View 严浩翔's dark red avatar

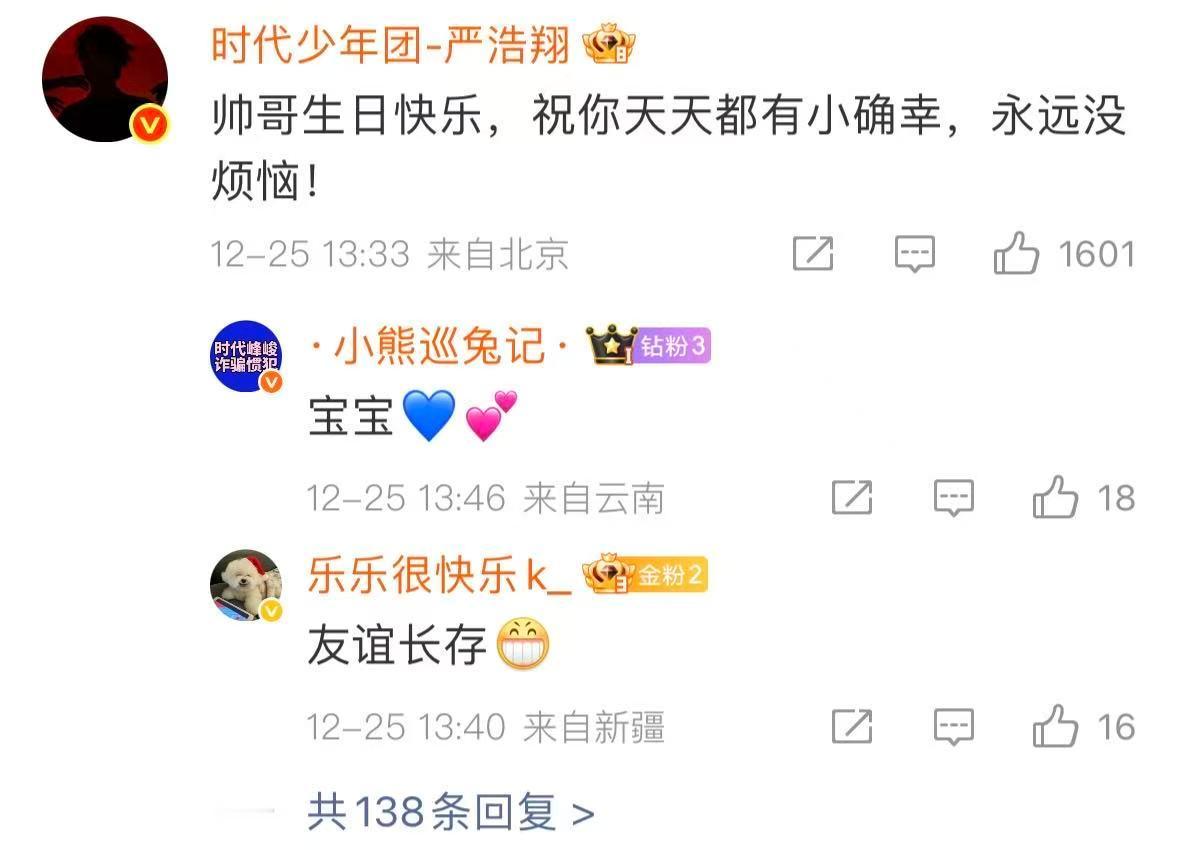(x=105, y=79)
